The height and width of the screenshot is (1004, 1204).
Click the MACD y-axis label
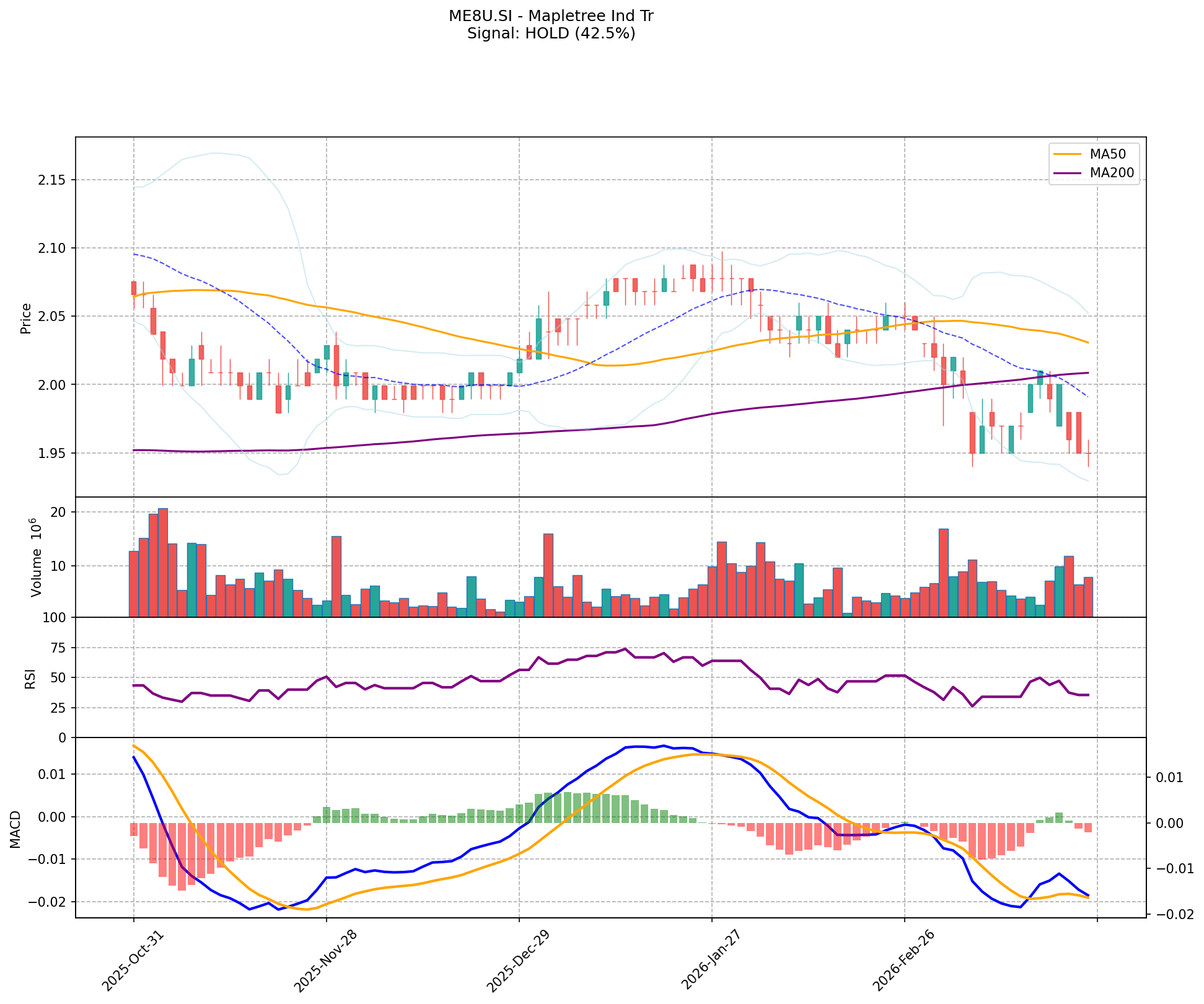point(16,829)
